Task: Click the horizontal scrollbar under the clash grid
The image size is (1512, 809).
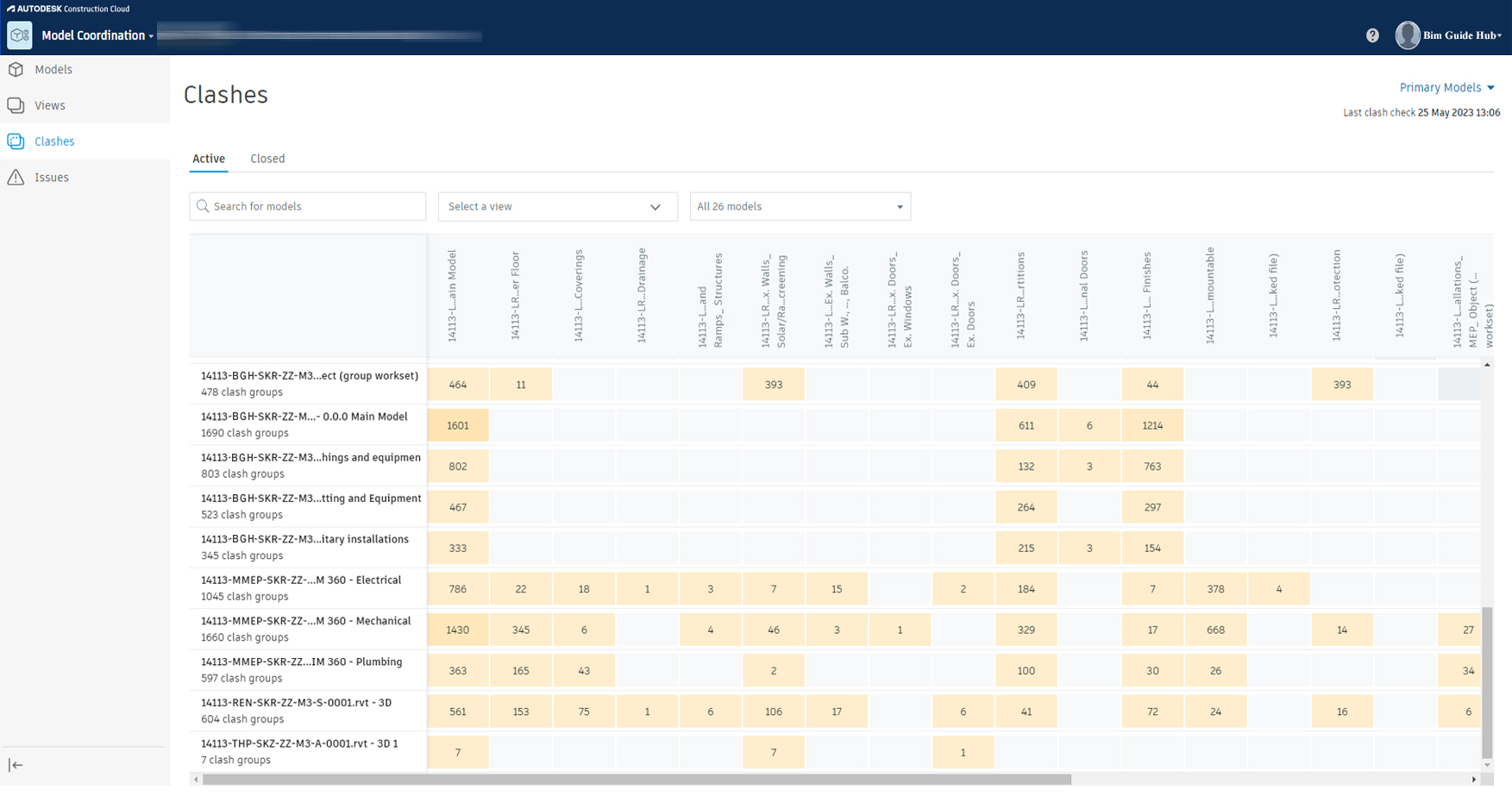Action: pos(637,780)
